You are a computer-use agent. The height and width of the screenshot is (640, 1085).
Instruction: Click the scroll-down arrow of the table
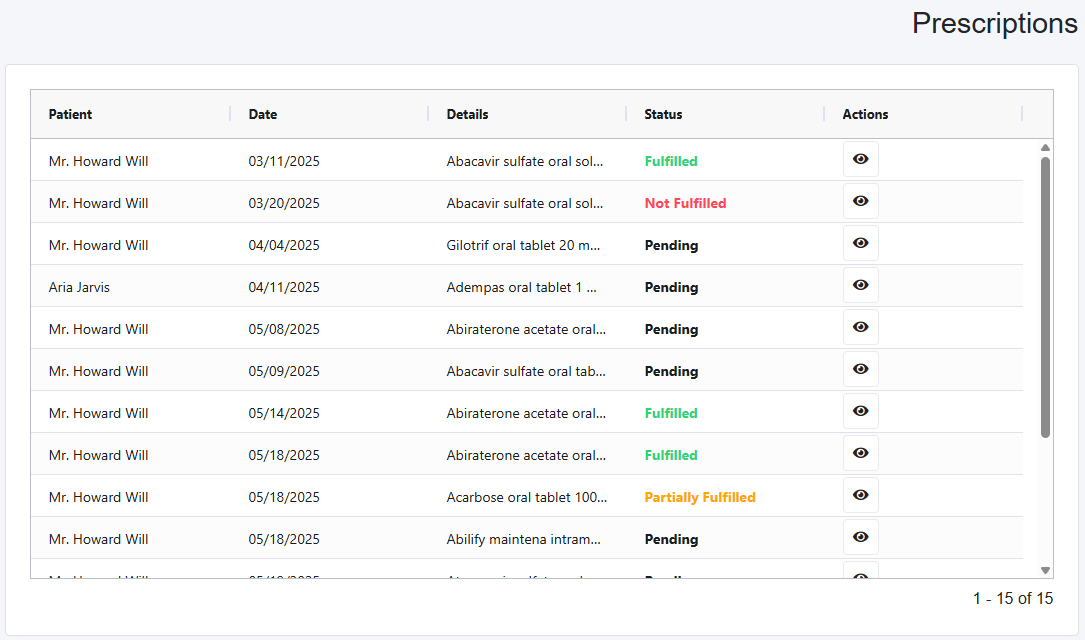pyautogui.click(x=1045, y=570)
